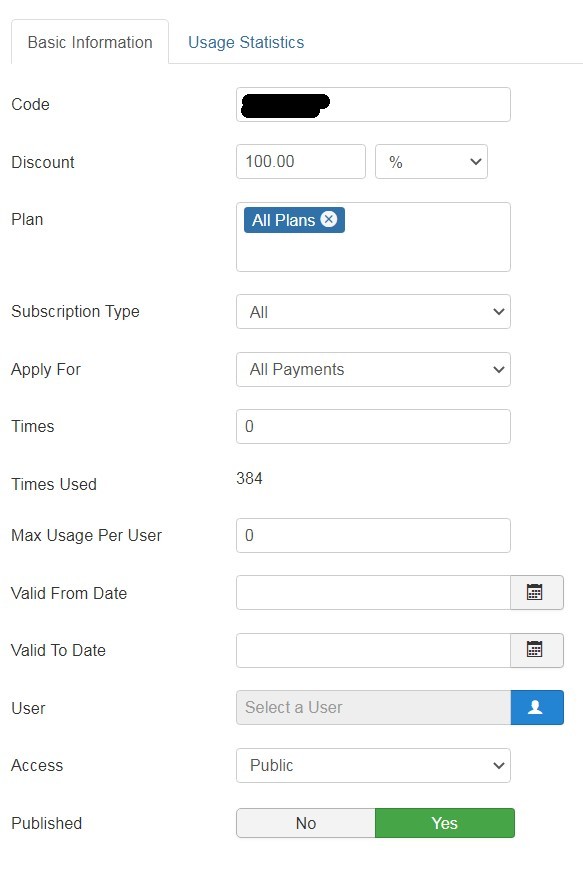
Task: Focus the Discount amount field
Action: 301,162
